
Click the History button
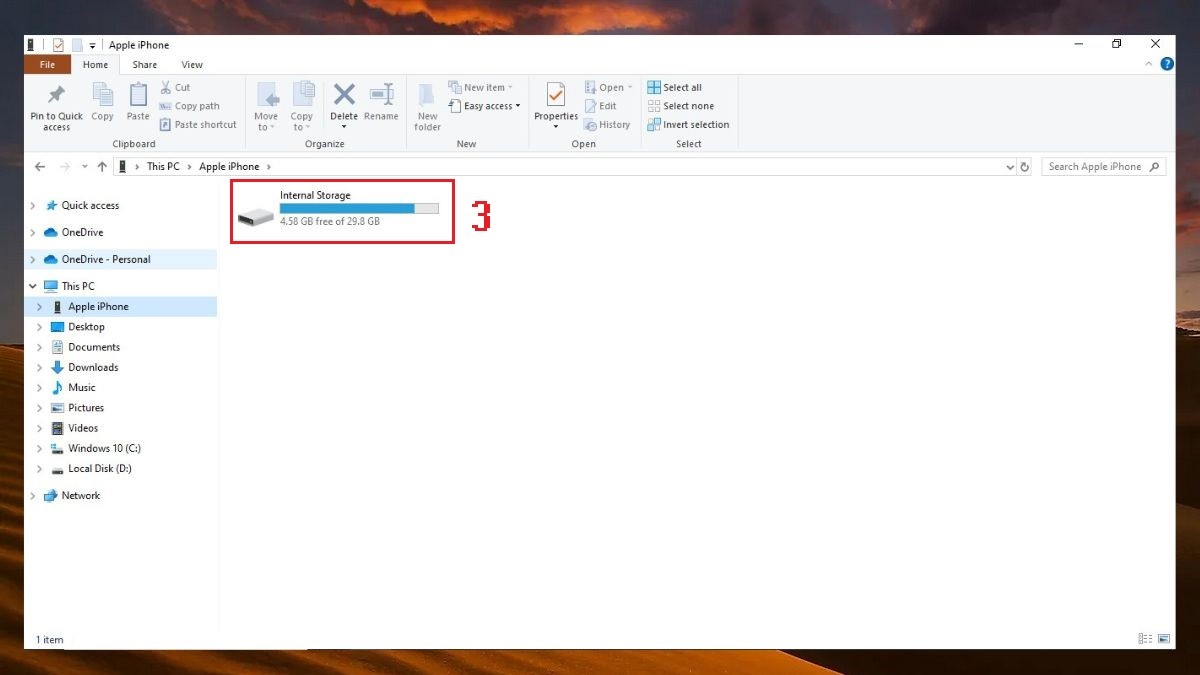point(607,125)
